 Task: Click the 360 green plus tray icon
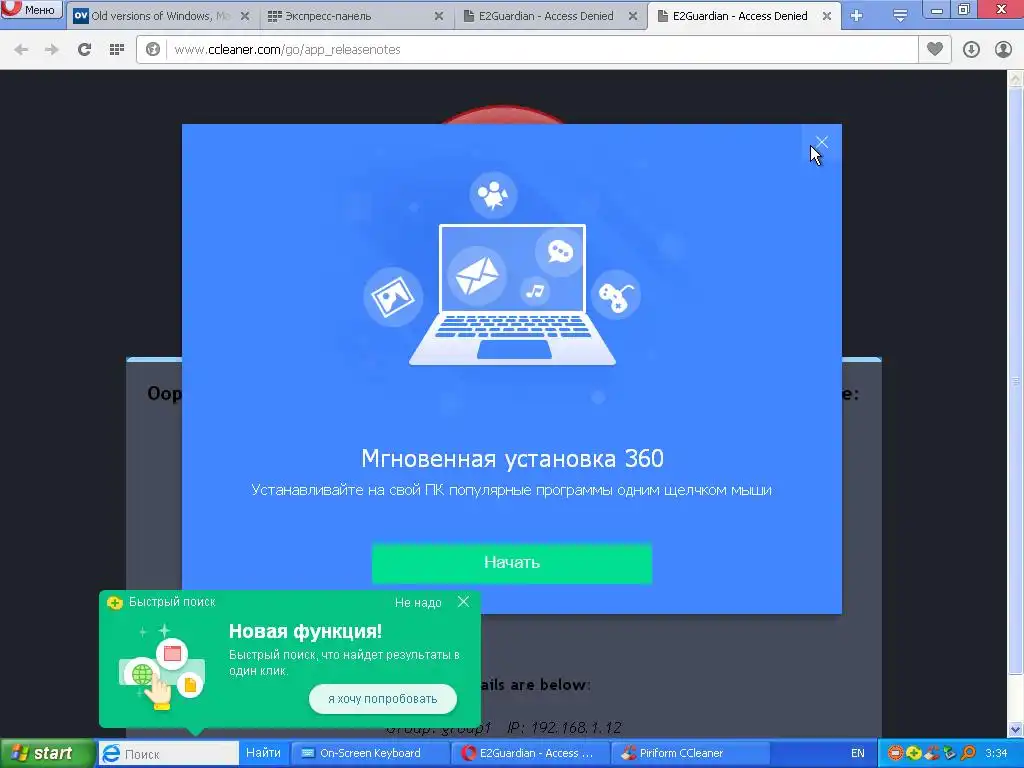point(914,753)
